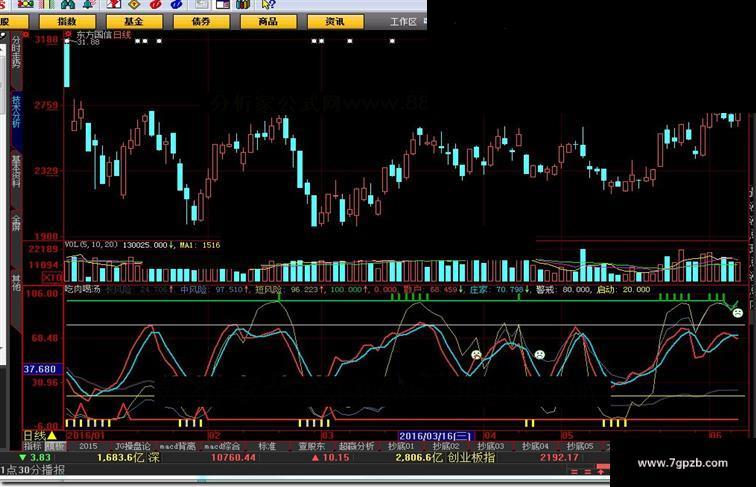Click the red flag note toolbar icon
756x487 pixels.
point(113,4)
